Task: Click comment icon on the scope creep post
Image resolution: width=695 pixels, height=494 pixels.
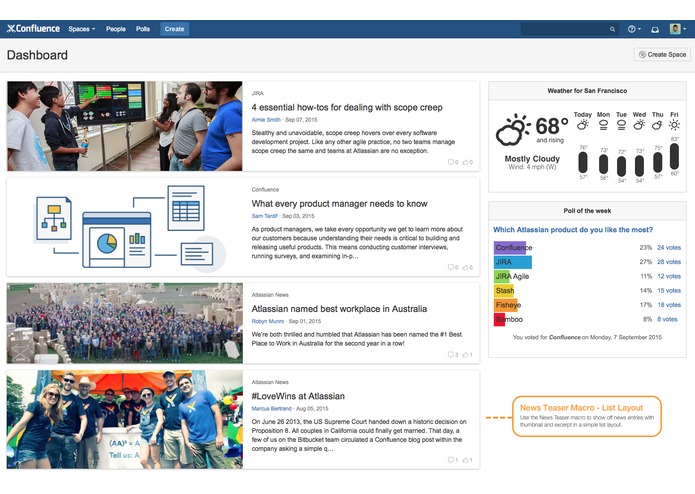Action: (x=453, y=162)
